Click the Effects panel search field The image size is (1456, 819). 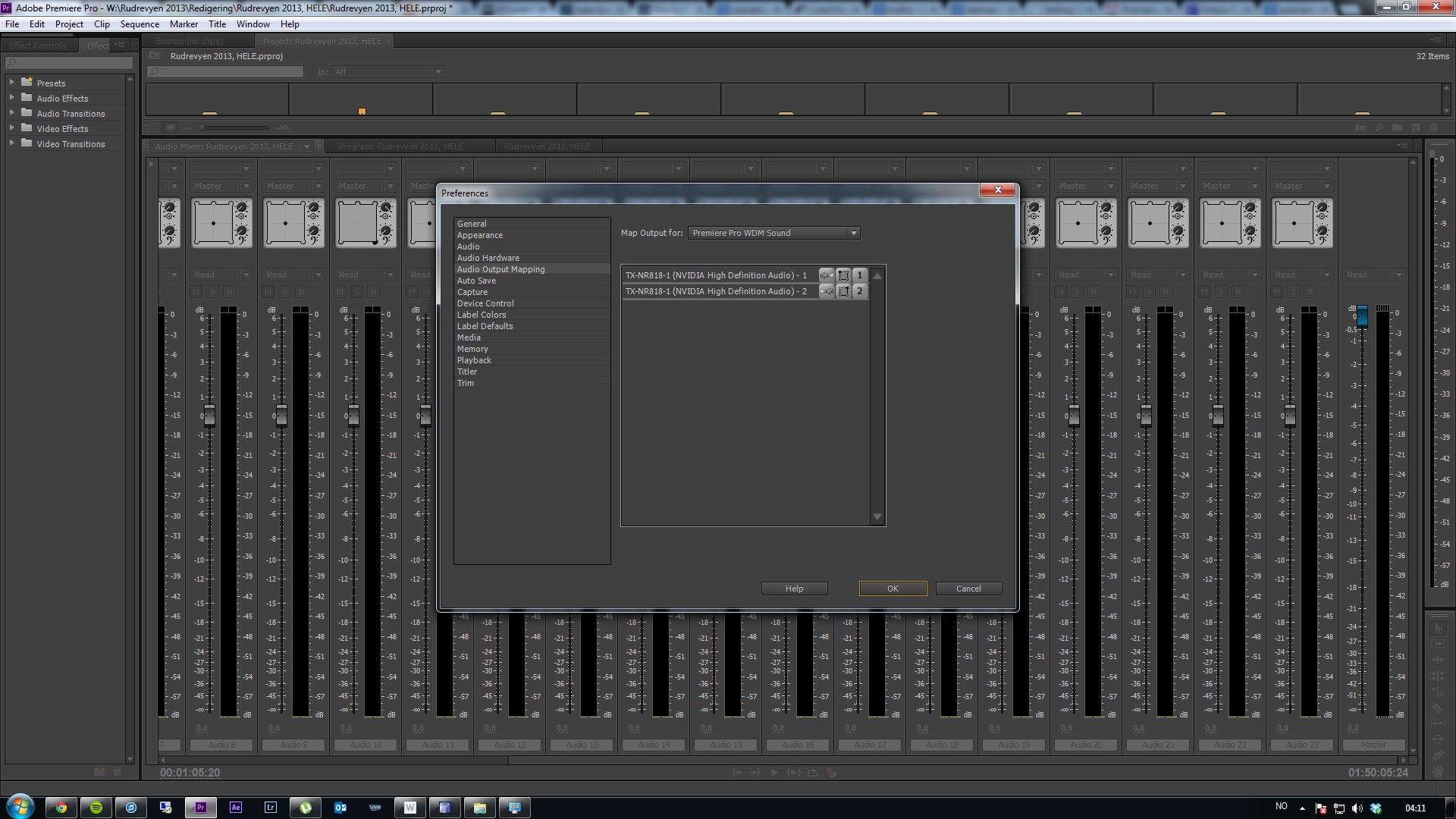[x=68, y=62]
